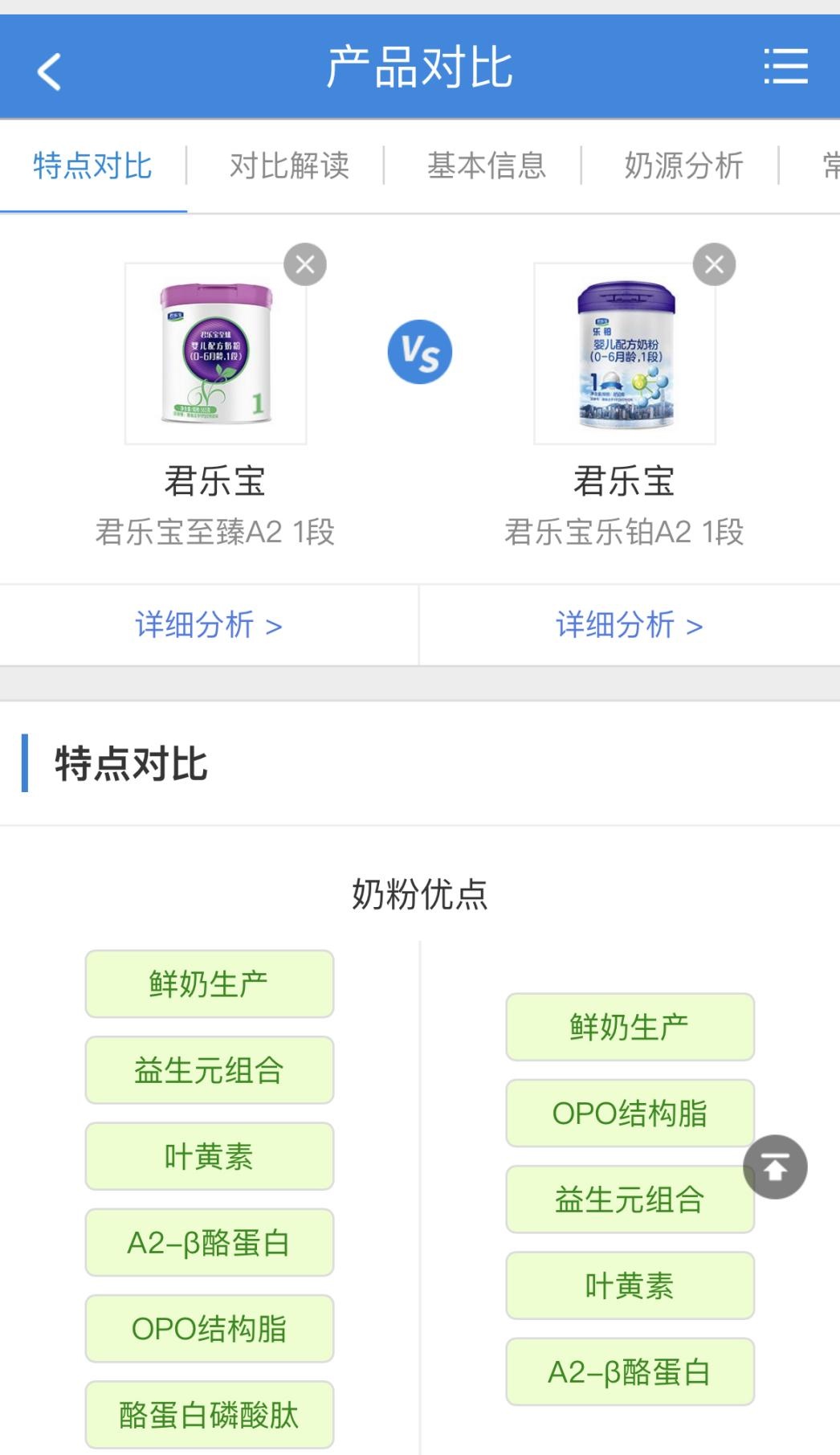This screenshot has height=1455, width=840.
Task: Open the hamburger list menu icon
Action: (785, 66)
